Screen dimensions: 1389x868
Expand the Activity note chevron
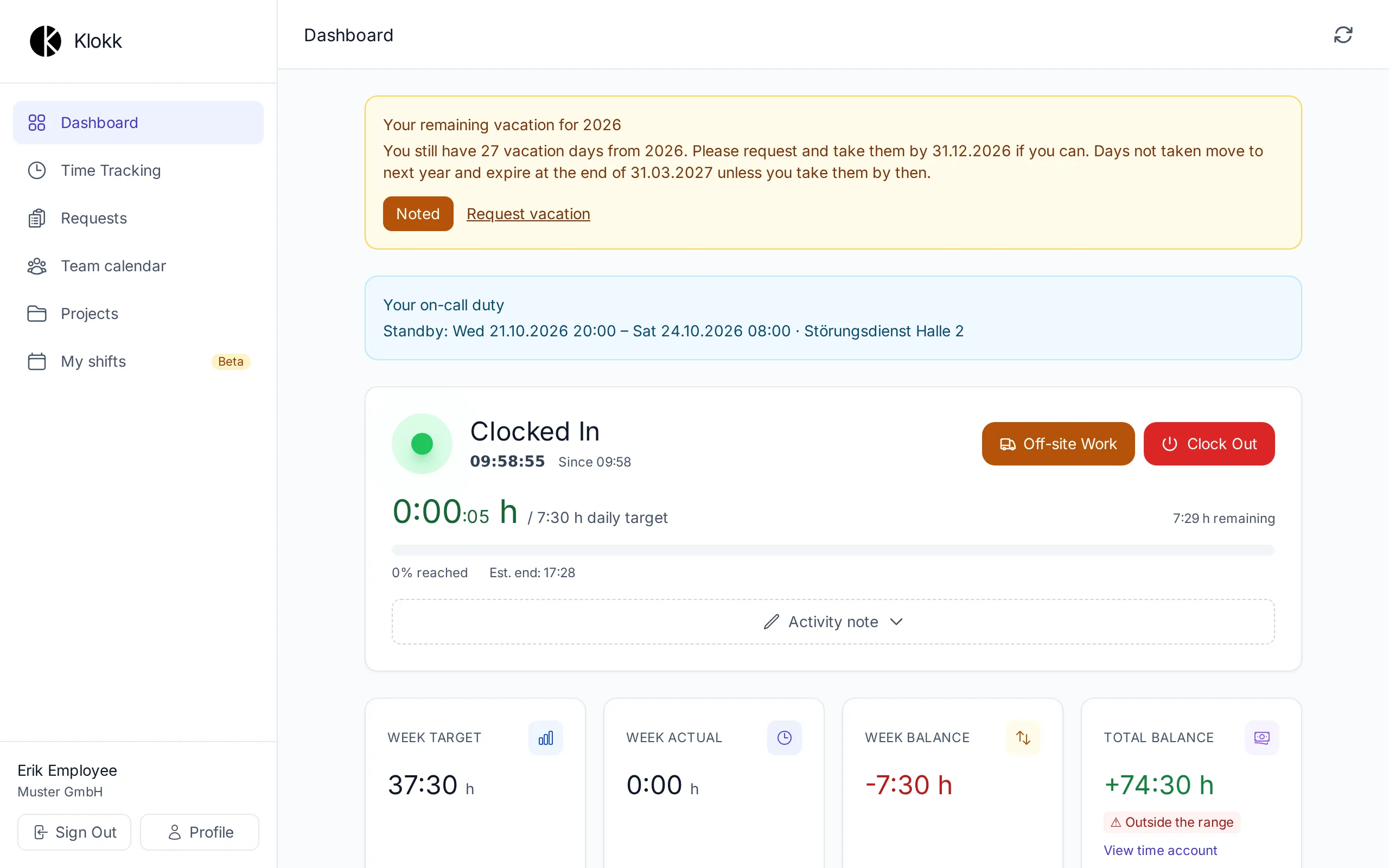point(896,622)
